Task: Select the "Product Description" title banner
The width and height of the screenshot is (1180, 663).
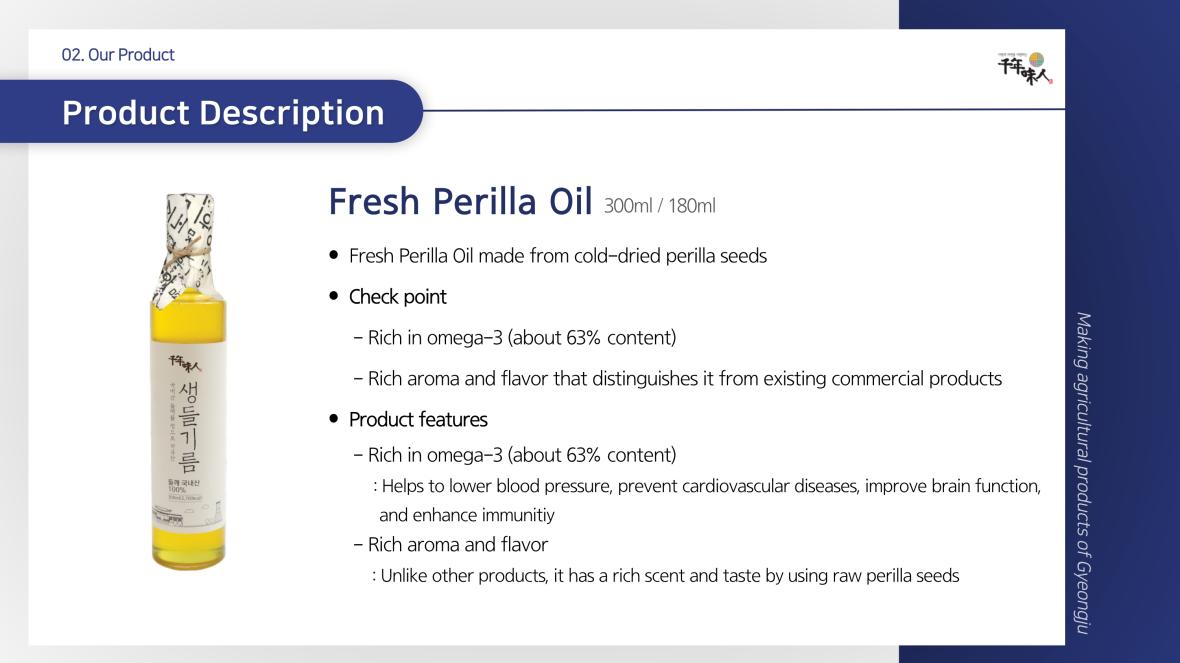Action: click(222, 112)
